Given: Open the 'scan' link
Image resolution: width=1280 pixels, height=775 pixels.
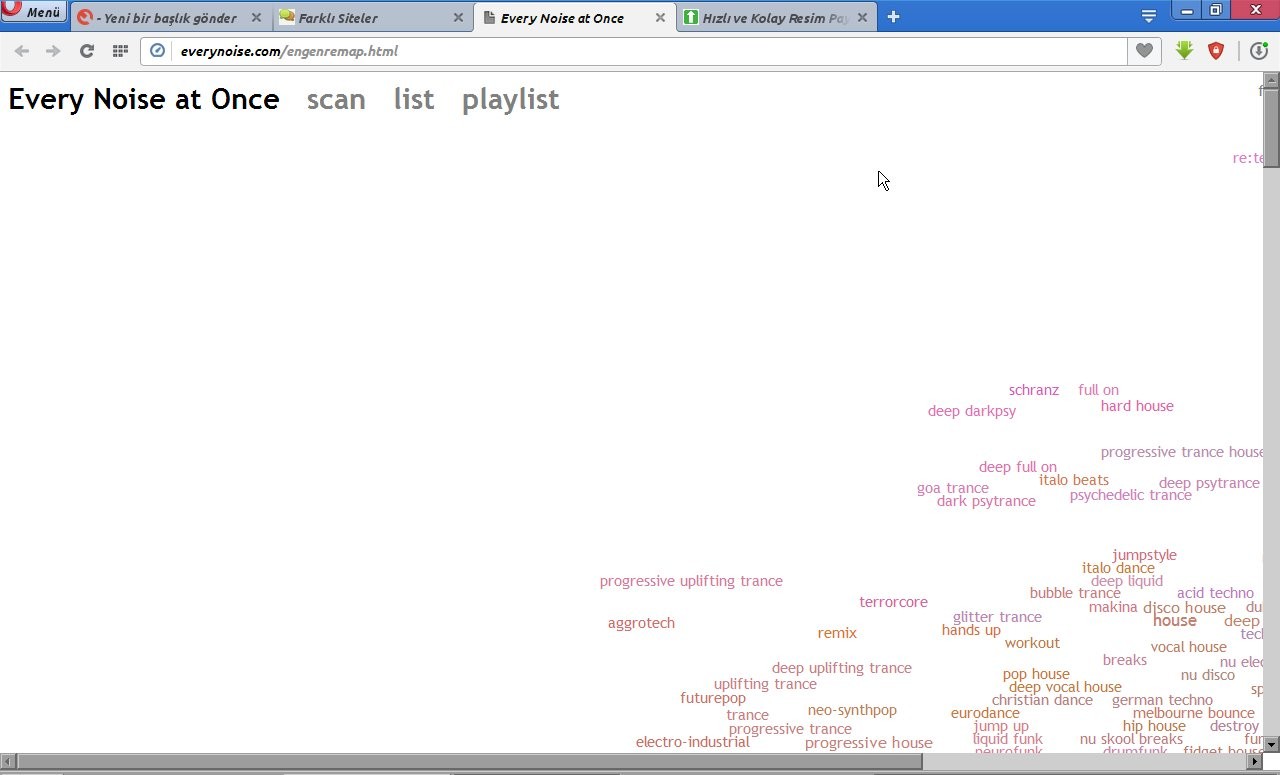Looking at the screenshot, I should [x=336, y=99].
